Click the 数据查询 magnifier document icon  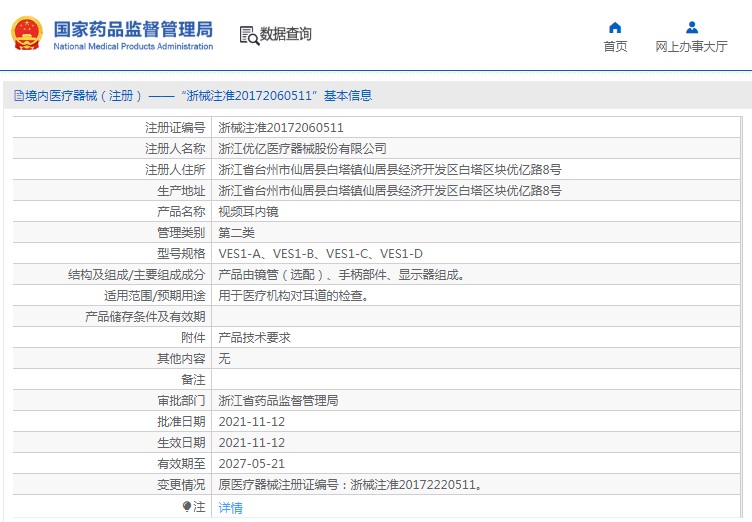248,35
